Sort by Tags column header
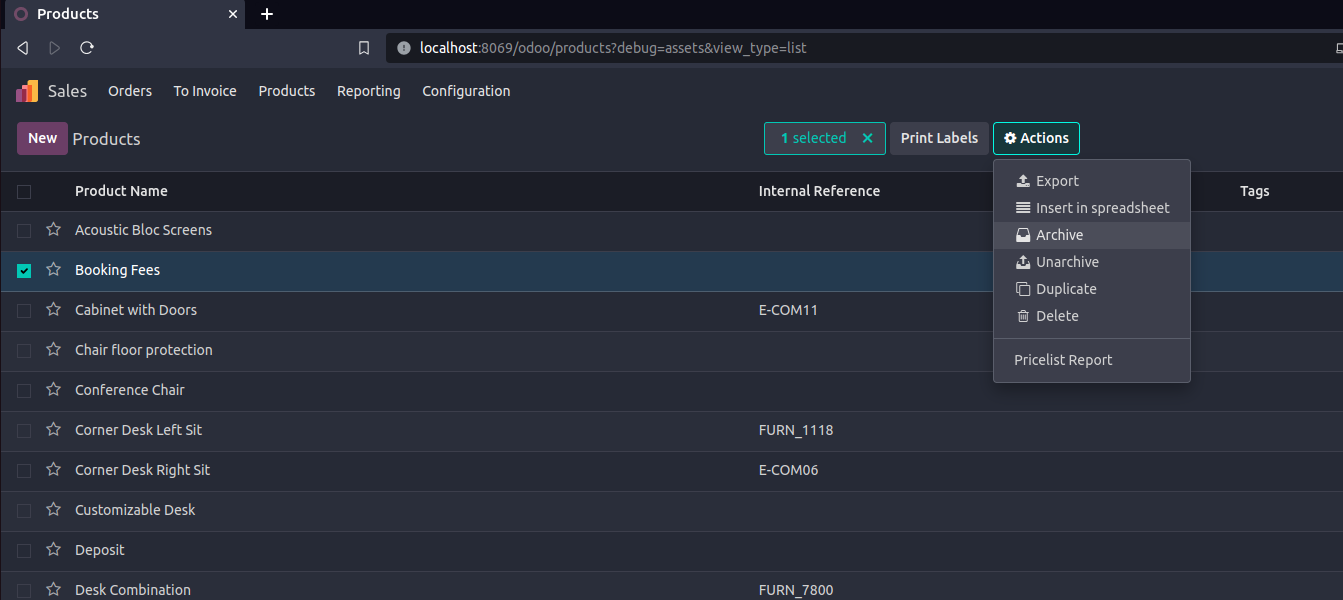The image size is (1343, 600). pos(1254,191)
